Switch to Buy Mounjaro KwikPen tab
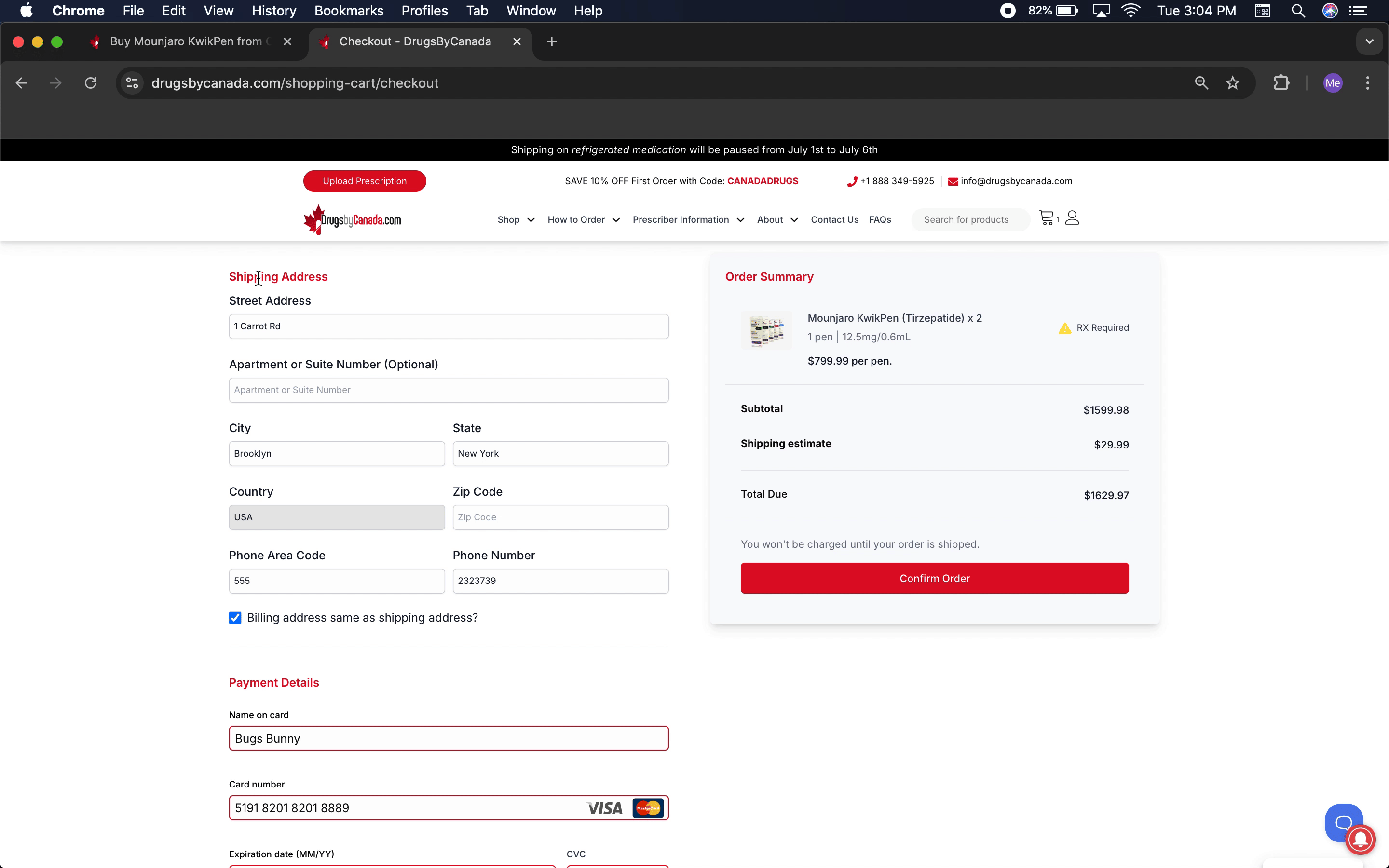 click(185, 41)
